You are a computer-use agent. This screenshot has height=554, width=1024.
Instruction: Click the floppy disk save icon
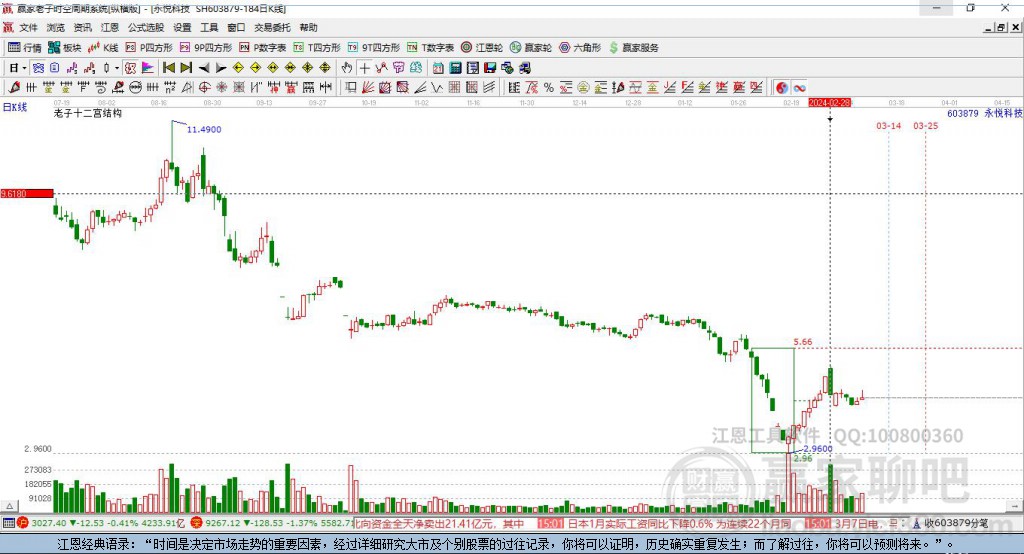[490, 68]
